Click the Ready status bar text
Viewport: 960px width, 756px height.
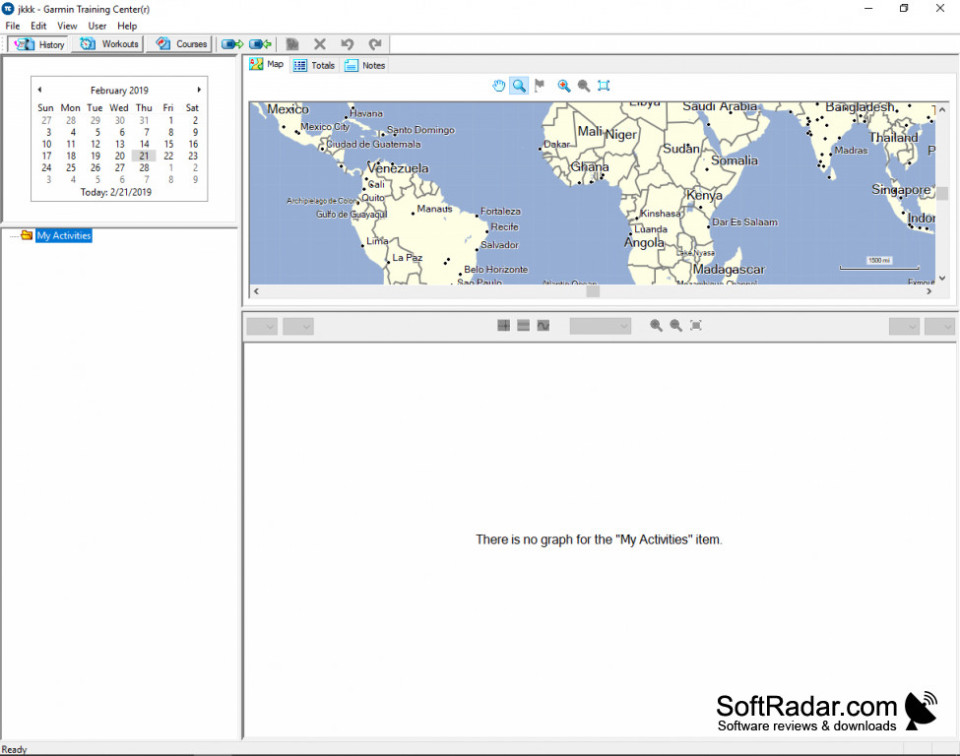tap(14, 749)
